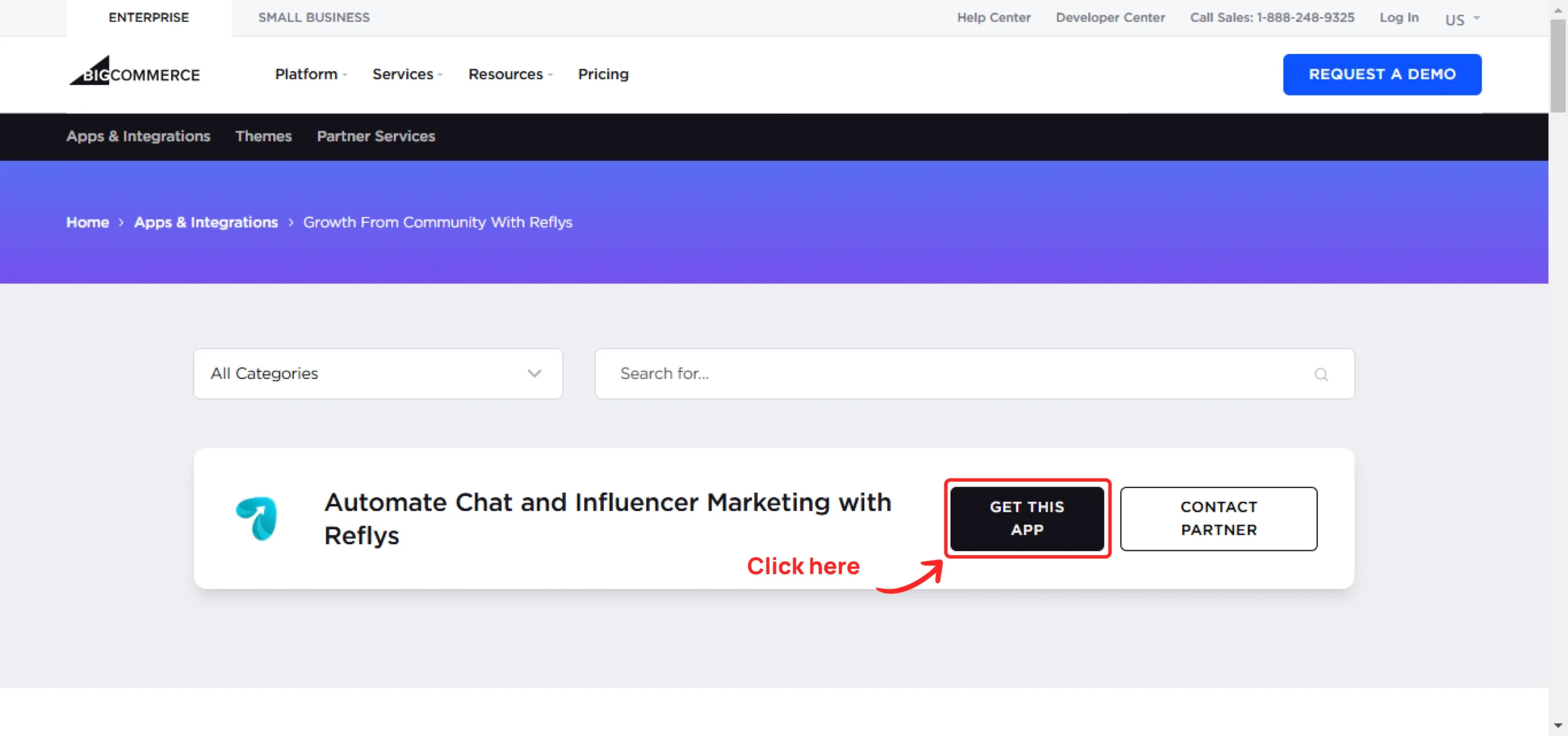Open the Resources dropdown menu
Screen dimensions: 1568x736
[x=510, y=74]
